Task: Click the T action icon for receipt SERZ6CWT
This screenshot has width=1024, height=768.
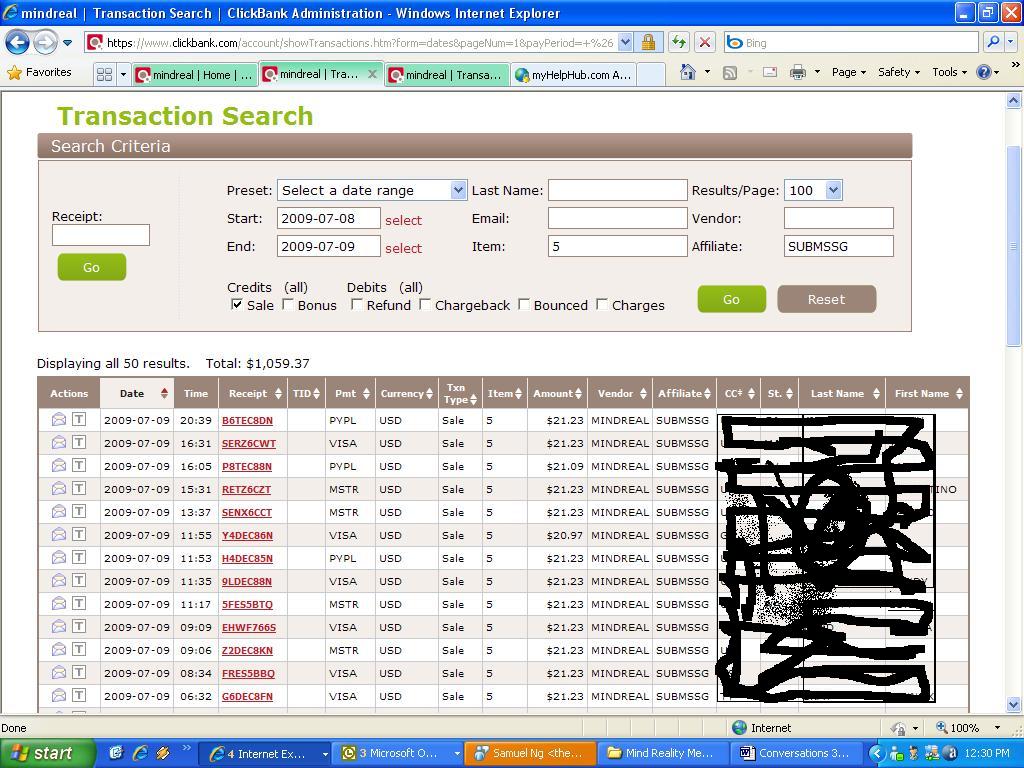Action: tap(78, 442)
